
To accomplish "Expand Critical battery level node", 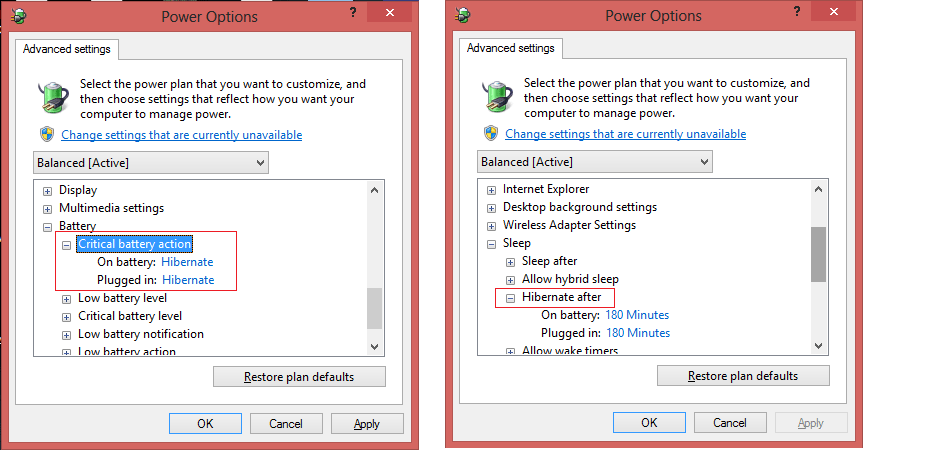I will (66, 317).
